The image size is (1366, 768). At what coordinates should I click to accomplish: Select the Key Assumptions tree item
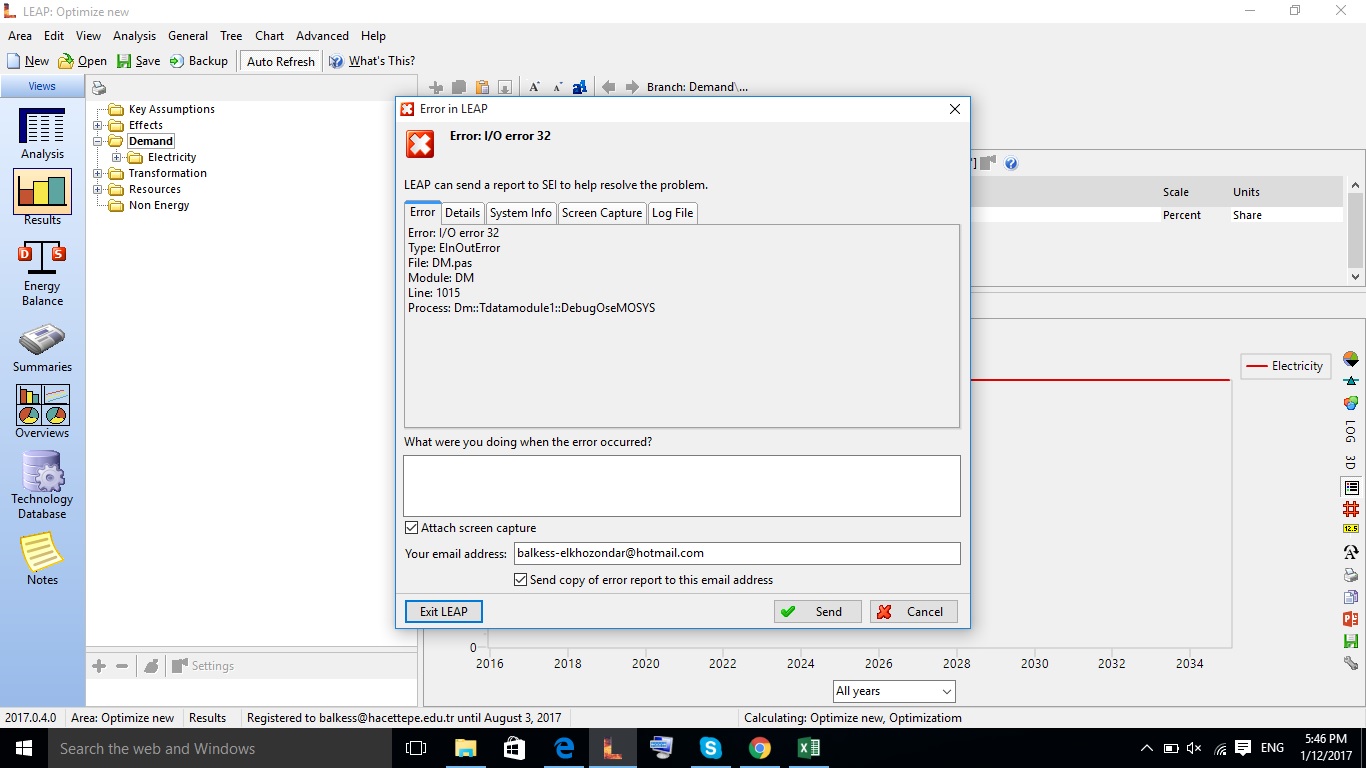[171, 109]
